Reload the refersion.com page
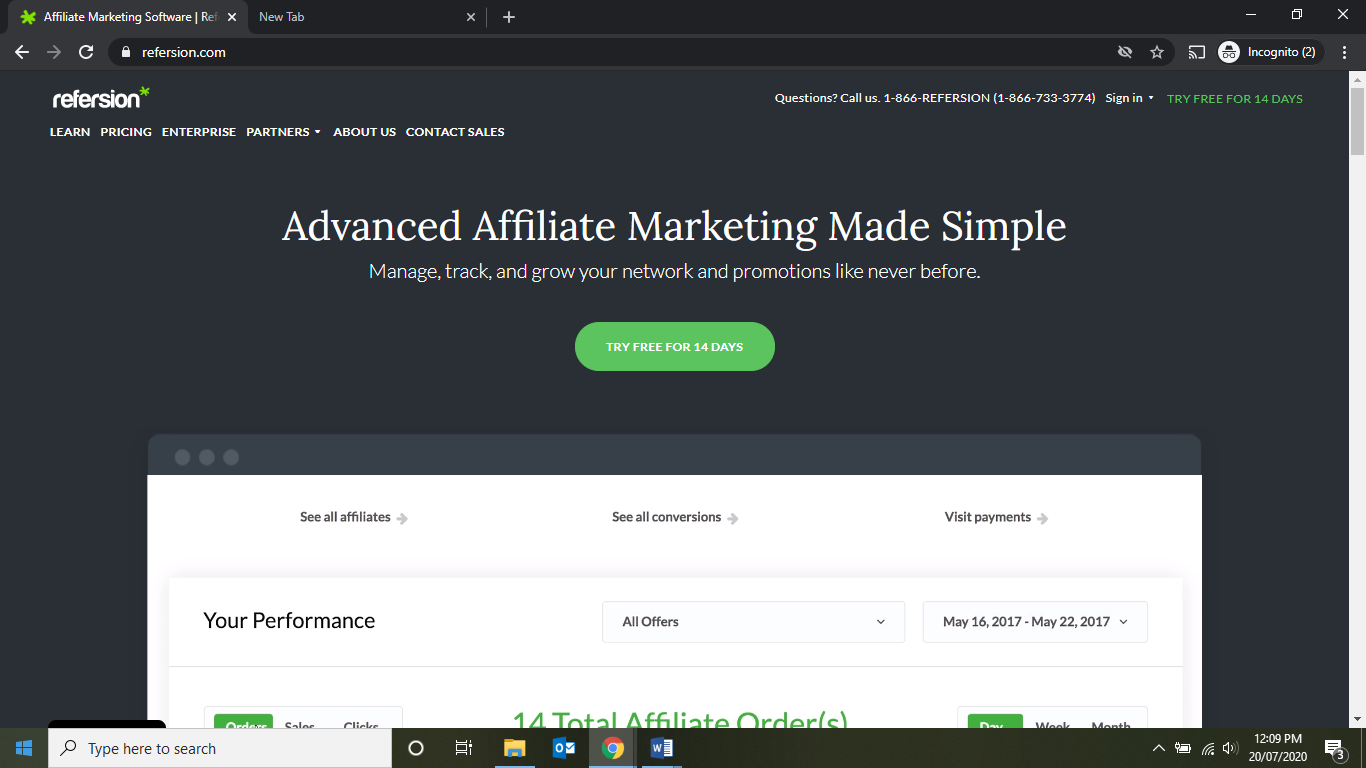1366x768 pixels. pos(86,52)
